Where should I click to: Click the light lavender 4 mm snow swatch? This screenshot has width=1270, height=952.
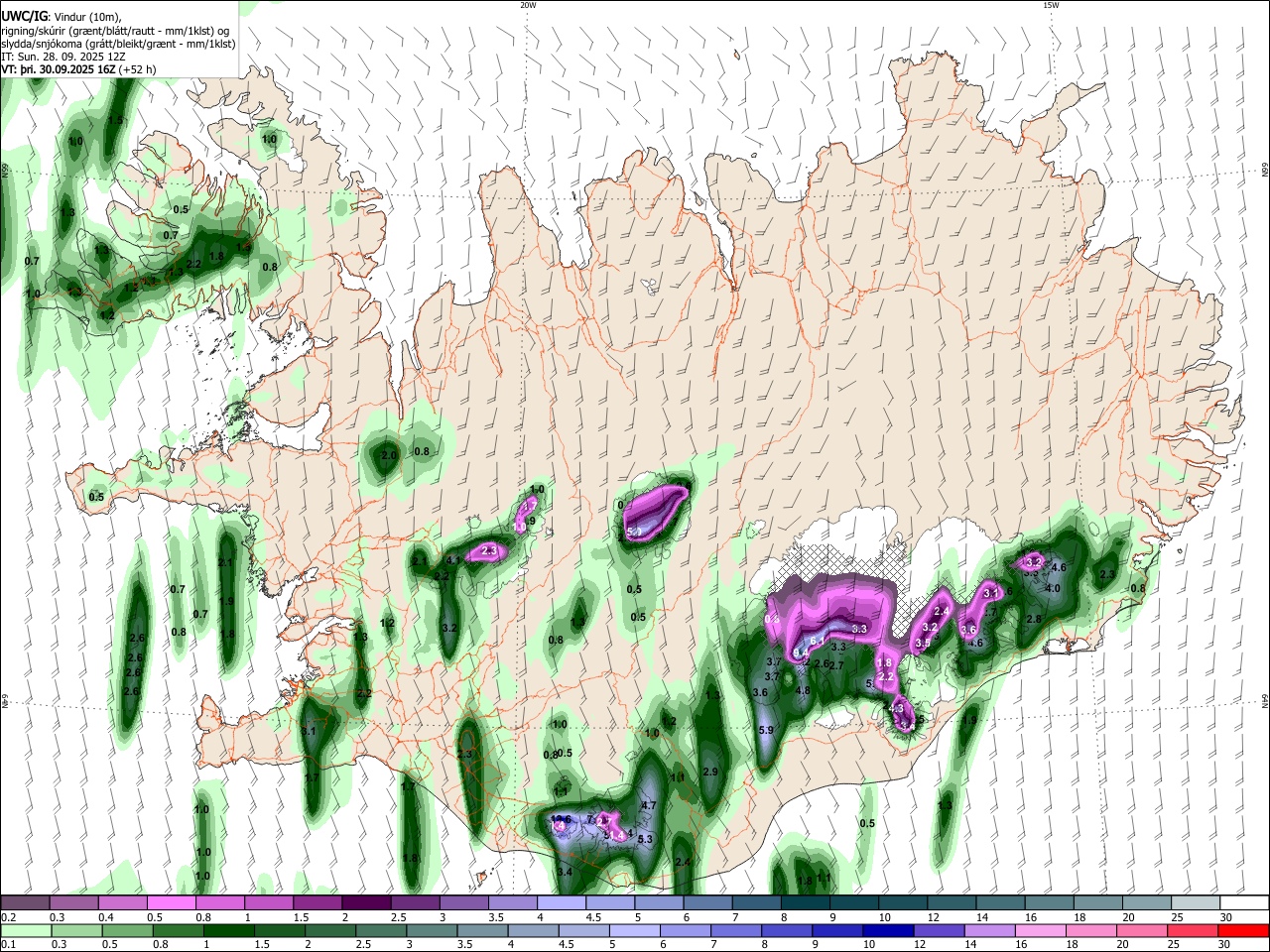(x=560, y=902)
